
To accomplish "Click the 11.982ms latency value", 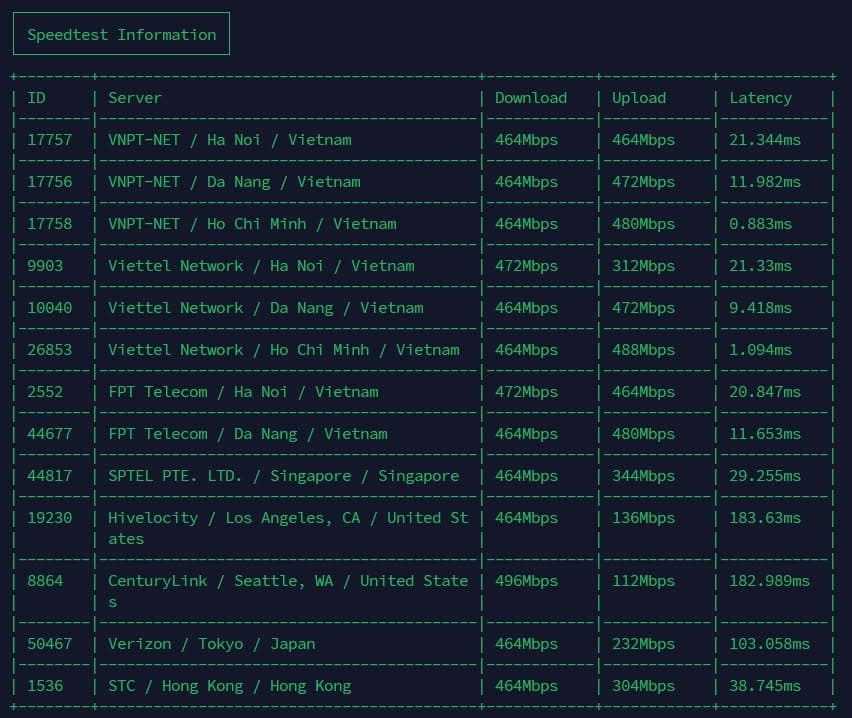I will click(x=765, y=182).
